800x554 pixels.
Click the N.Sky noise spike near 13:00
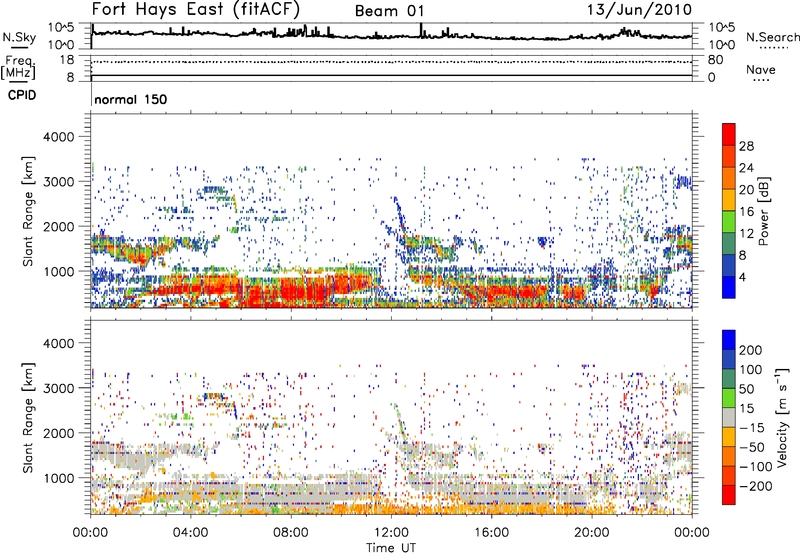click(421, 30)
